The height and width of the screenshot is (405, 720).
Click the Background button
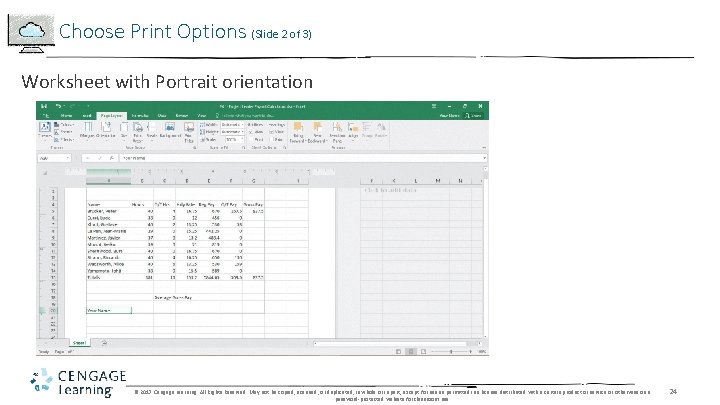tap(169, 131)
